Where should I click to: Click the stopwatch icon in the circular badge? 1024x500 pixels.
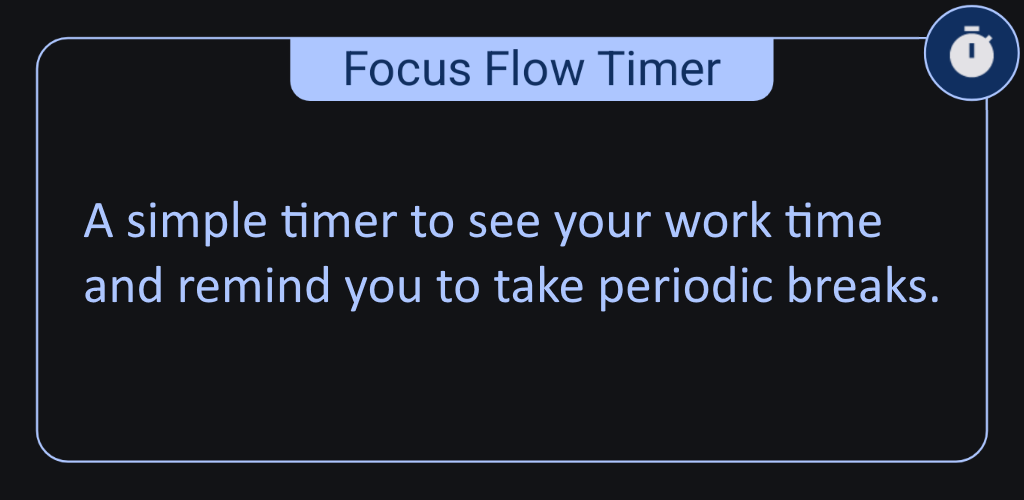(971, 52)
